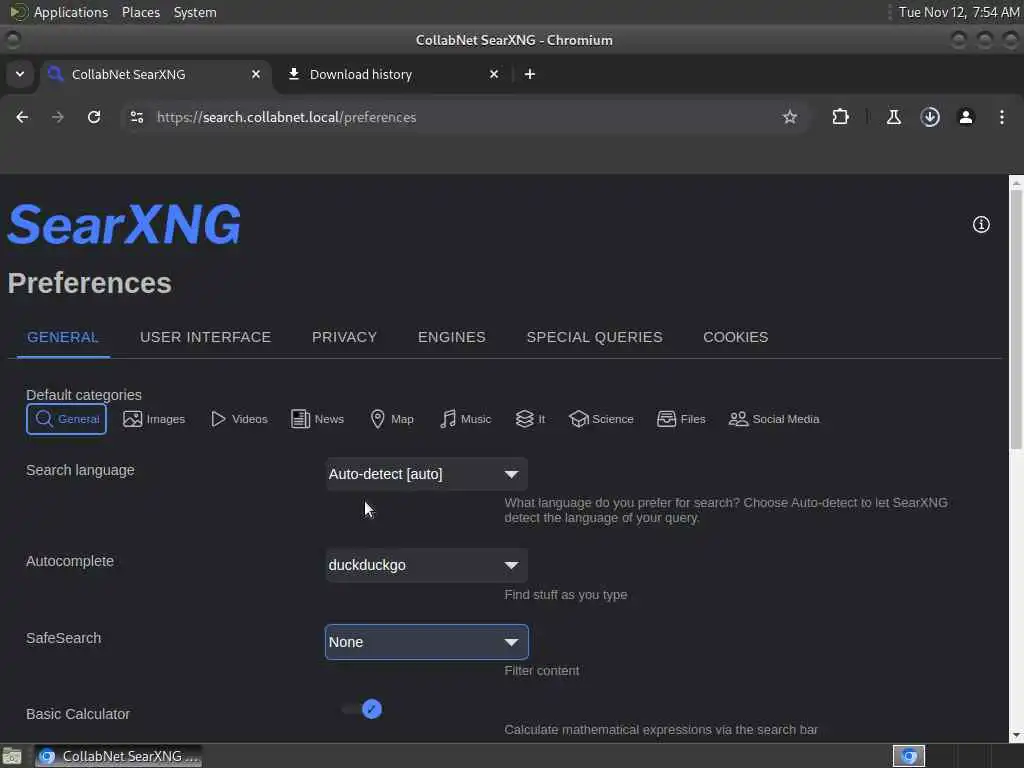Open the Applications menu
Image resolution: width=1024 pixels, height=768 pixels.
[71, 12]
